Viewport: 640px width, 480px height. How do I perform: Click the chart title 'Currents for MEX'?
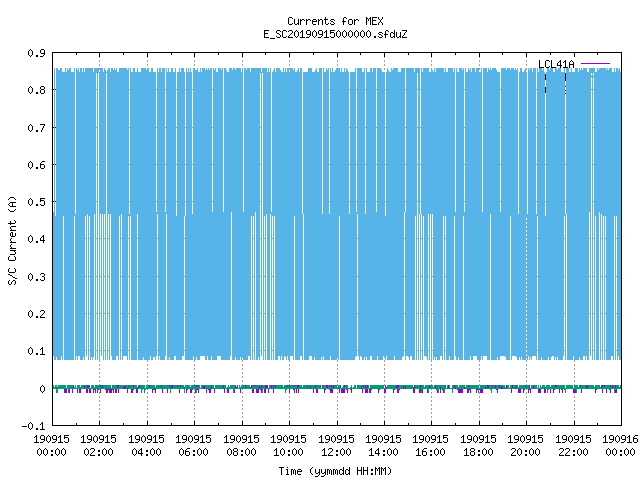coord(335,21)
